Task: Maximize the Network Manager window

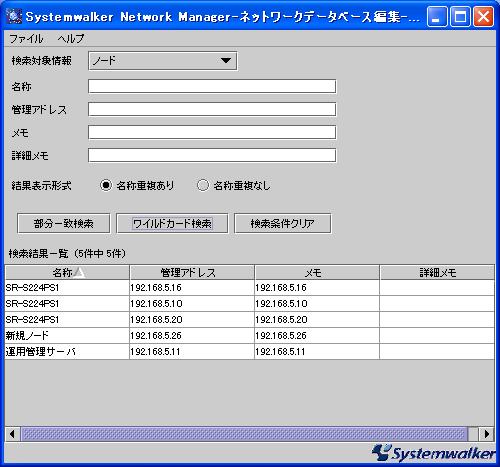Action: pyautogui.click(x=460, y=16)
